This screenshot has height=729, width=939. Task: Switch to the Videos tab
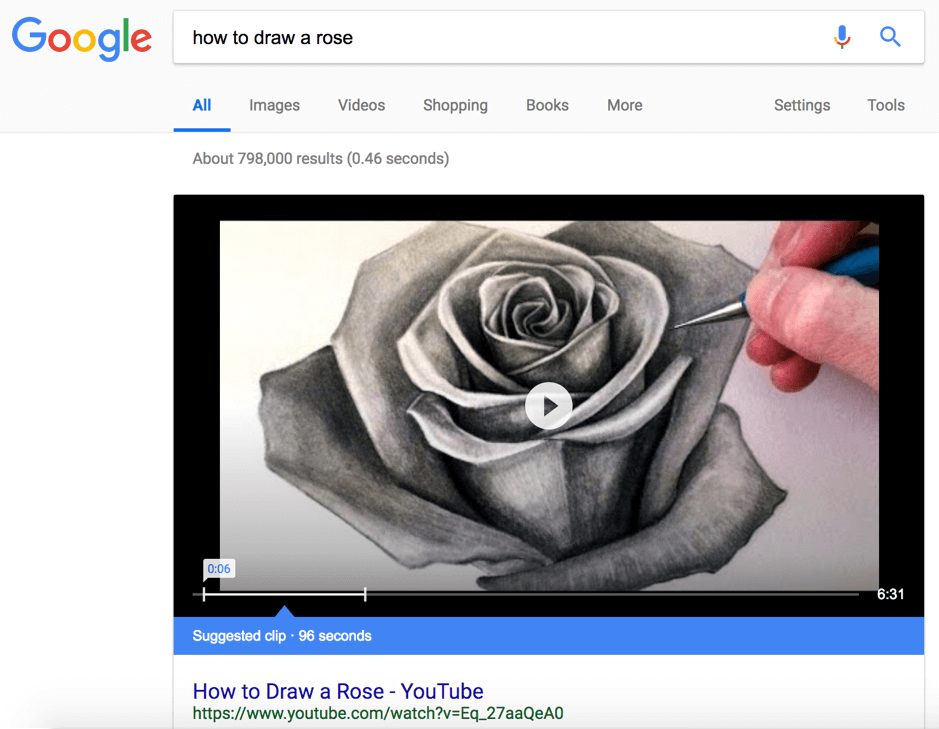tap(361, 105)
